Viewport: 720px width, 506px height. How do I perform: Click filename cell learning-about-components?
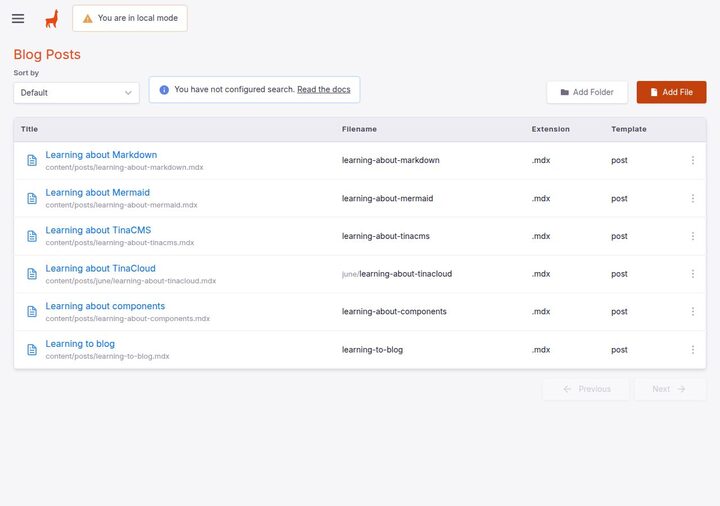pos(394,311)
